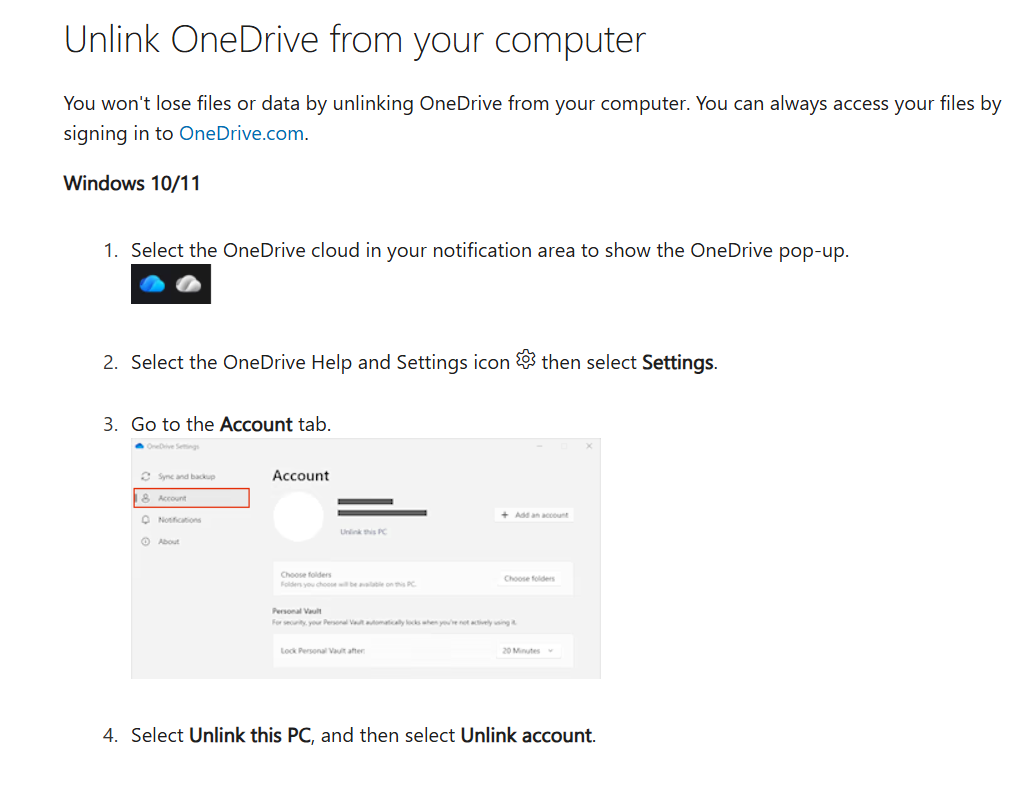This screenshot has width=1021, height=786.
Task: Open the OneDrive.com link
Action: point(241,133)
